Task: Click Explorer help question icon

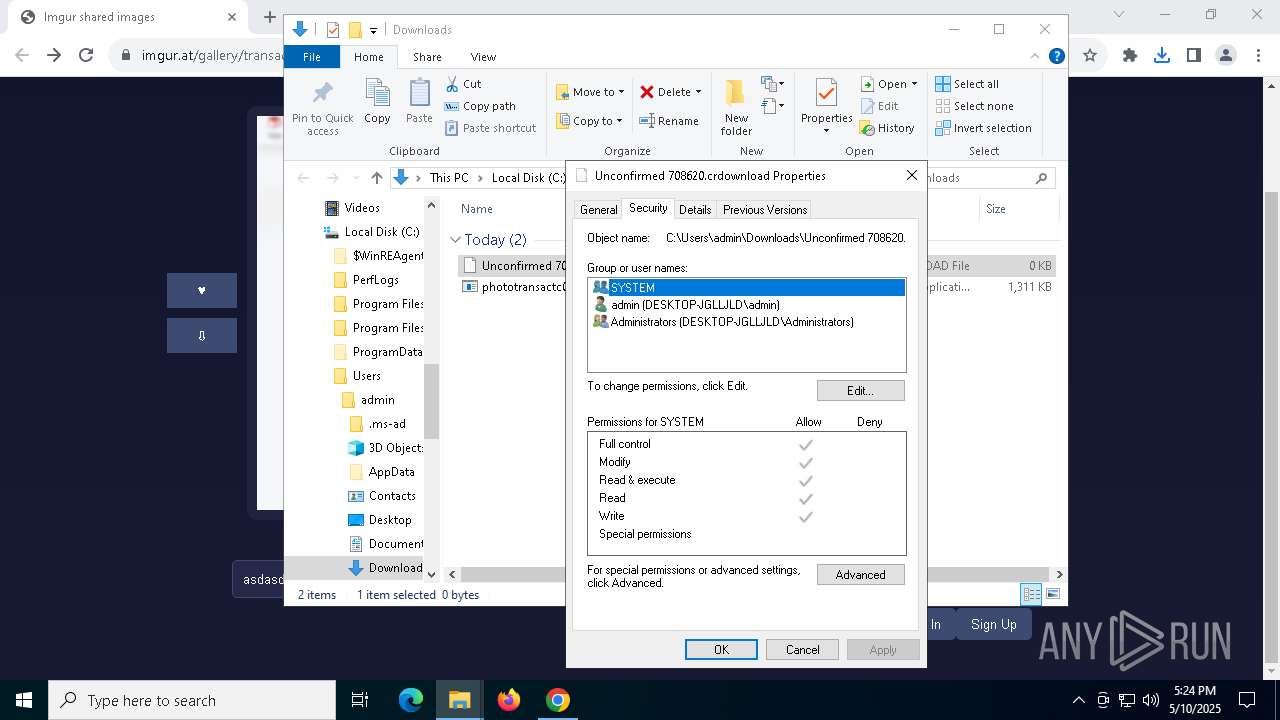Action: point(1056,57)
